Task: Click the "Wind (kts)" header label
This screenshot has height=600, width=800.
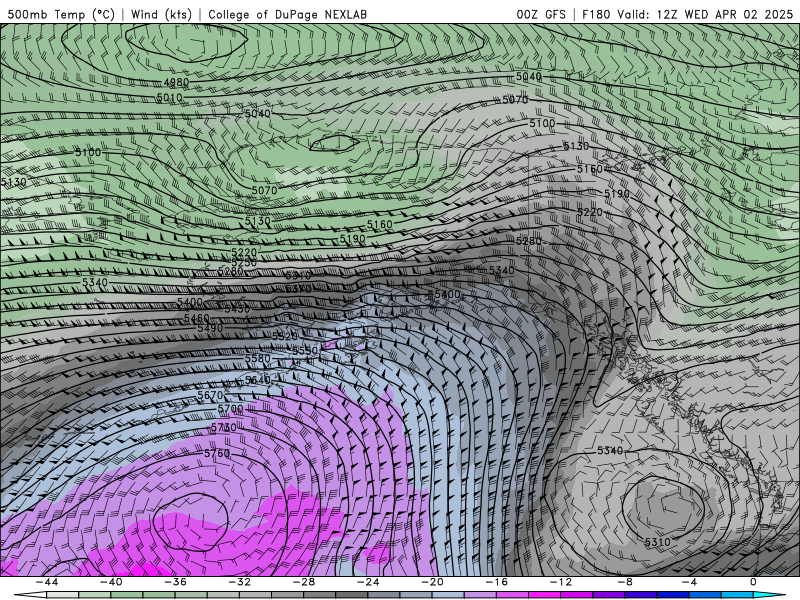Action: point(161,14)
